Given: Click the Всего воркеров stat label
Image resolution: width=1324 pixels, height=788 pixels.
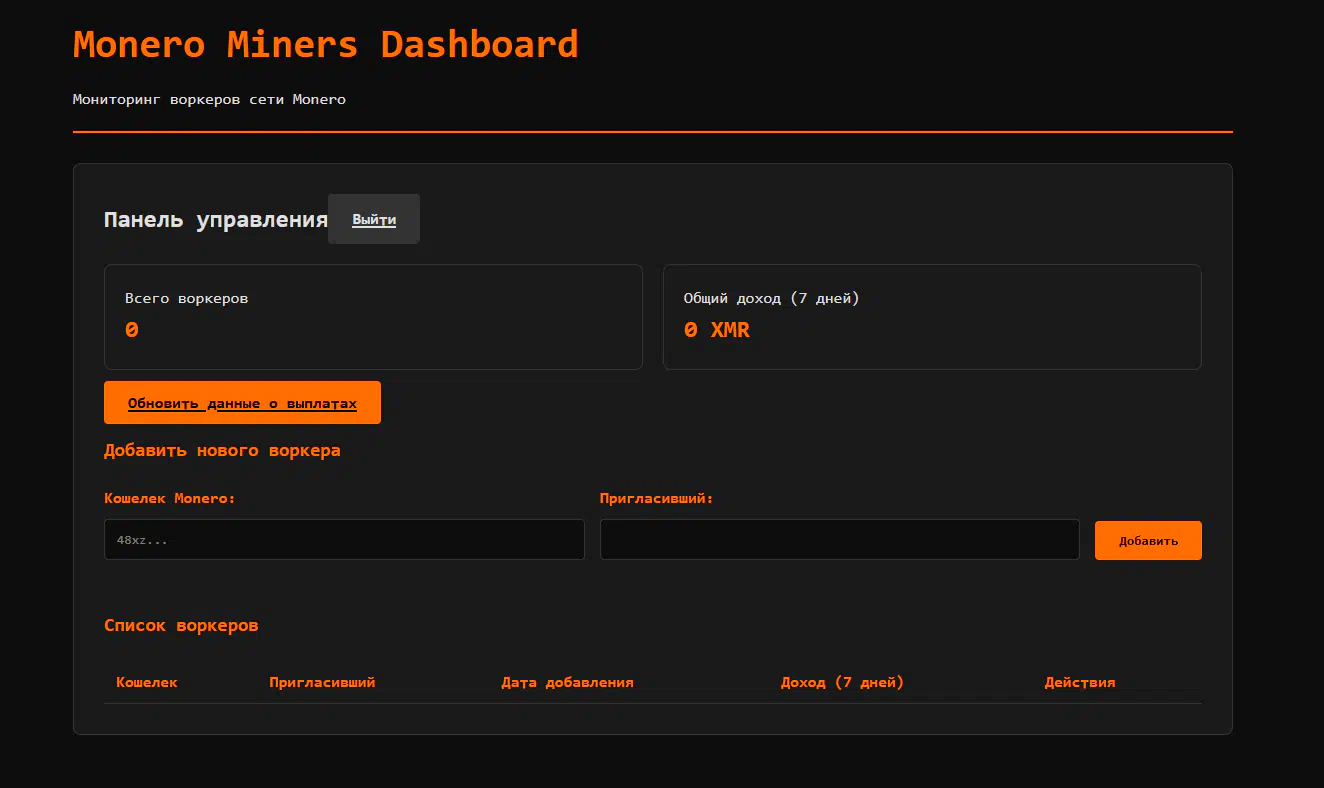Looking at the screenshot, I should click(187, 298).
